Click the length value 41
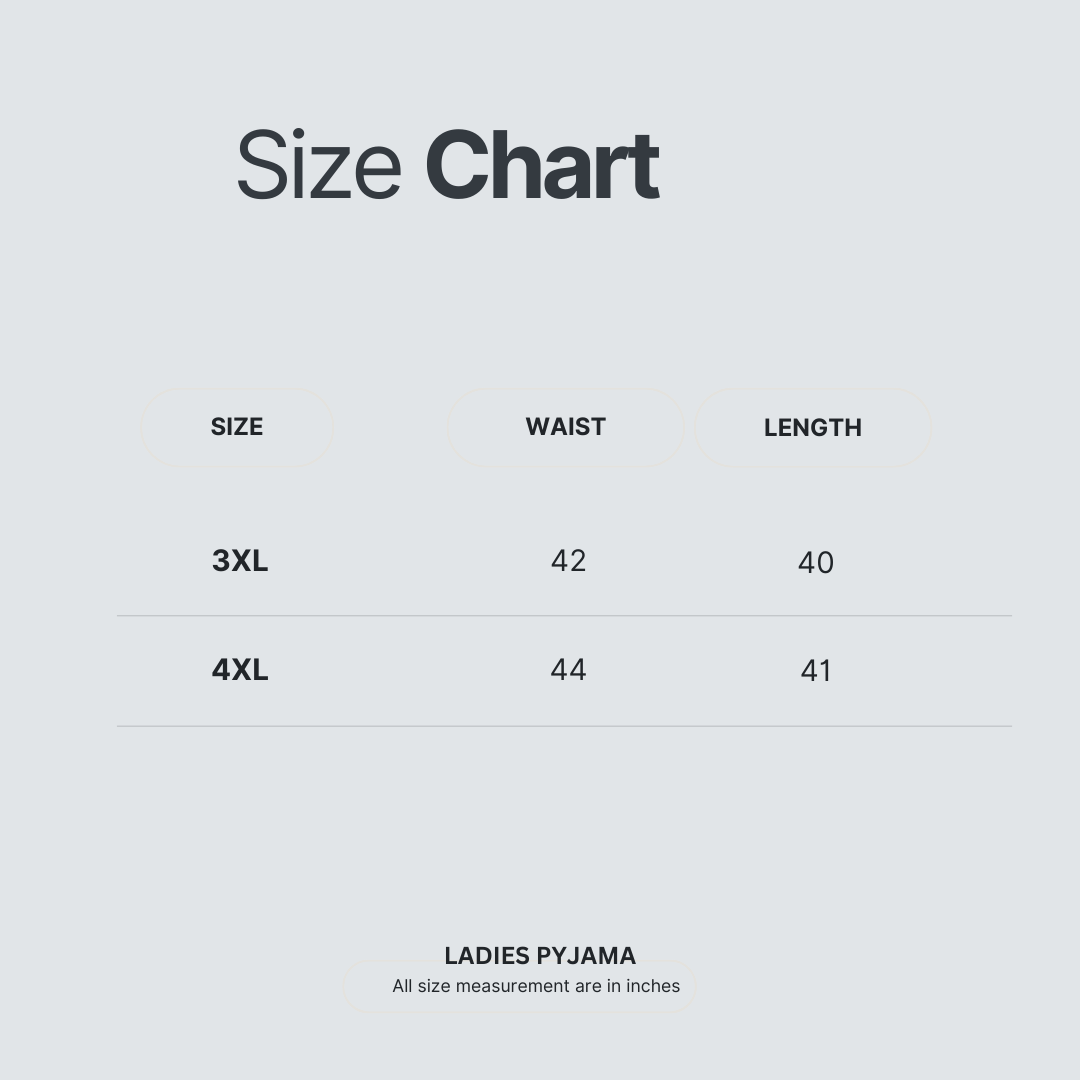This screenshot has width=1080, height=1080. (816, 671)
